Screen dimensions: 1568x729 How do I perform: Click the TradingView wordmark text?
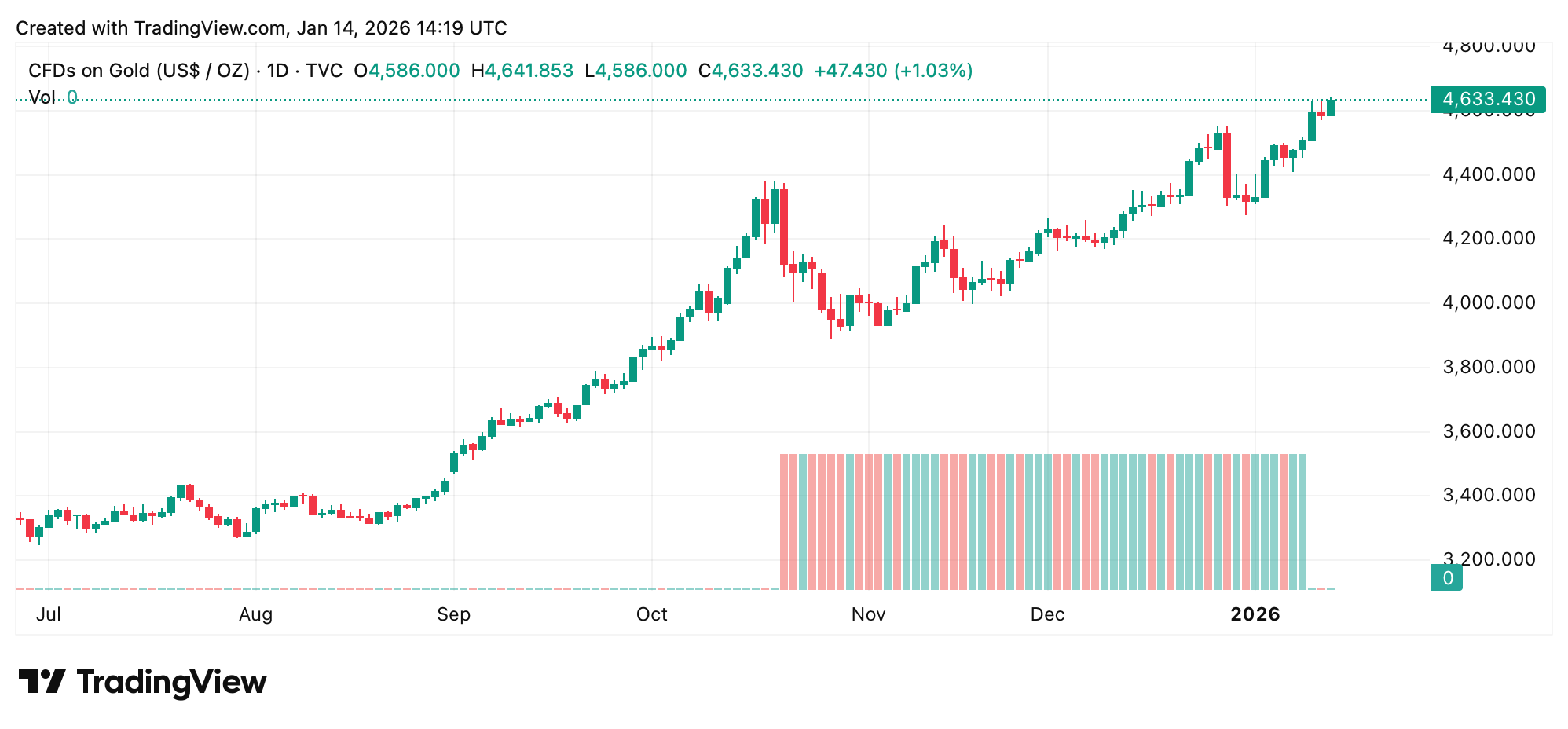tap(171, 682)
